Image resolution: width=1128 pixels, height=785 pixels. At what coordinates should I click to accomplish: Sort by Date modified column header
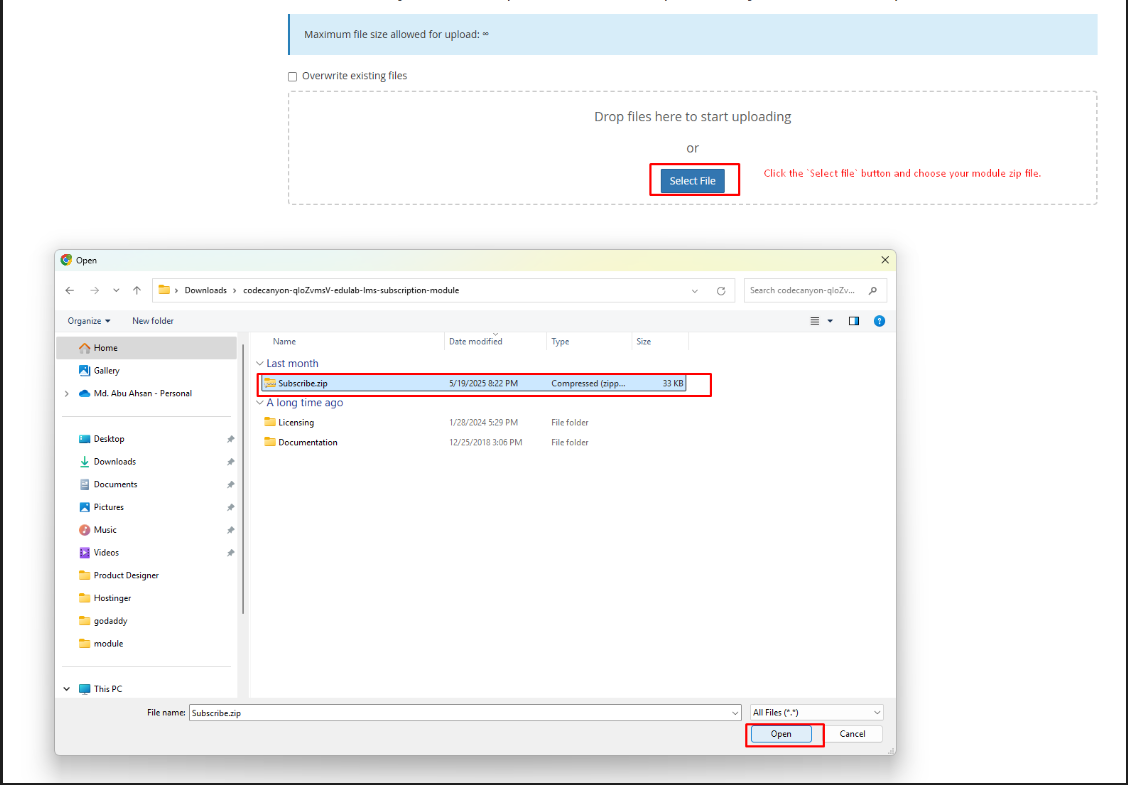(x=476, y=342)
